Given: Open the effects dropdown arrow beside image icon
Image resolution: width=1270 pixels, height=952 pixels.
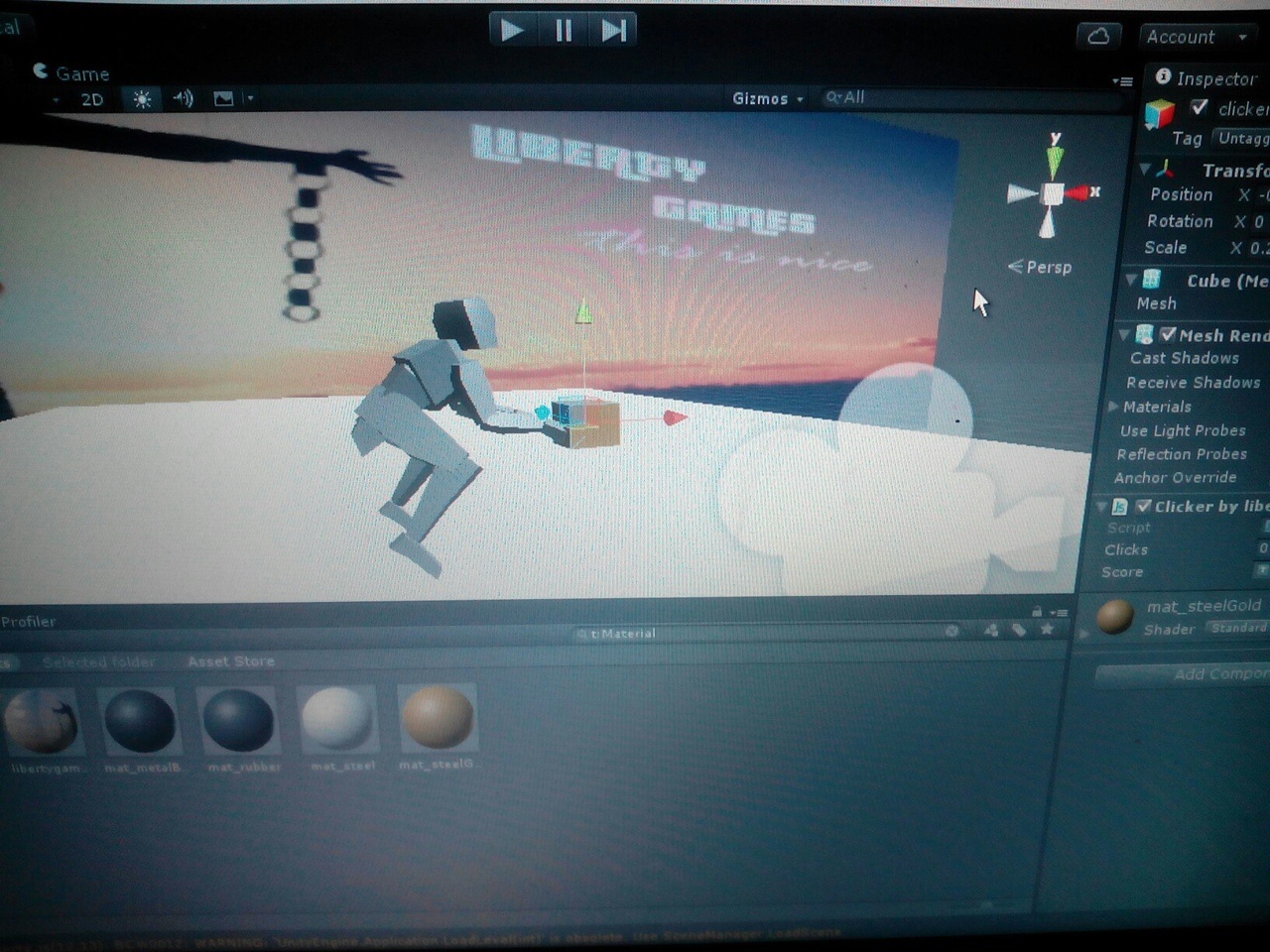Looking at the screenshot, I should (x=250, y=98).
